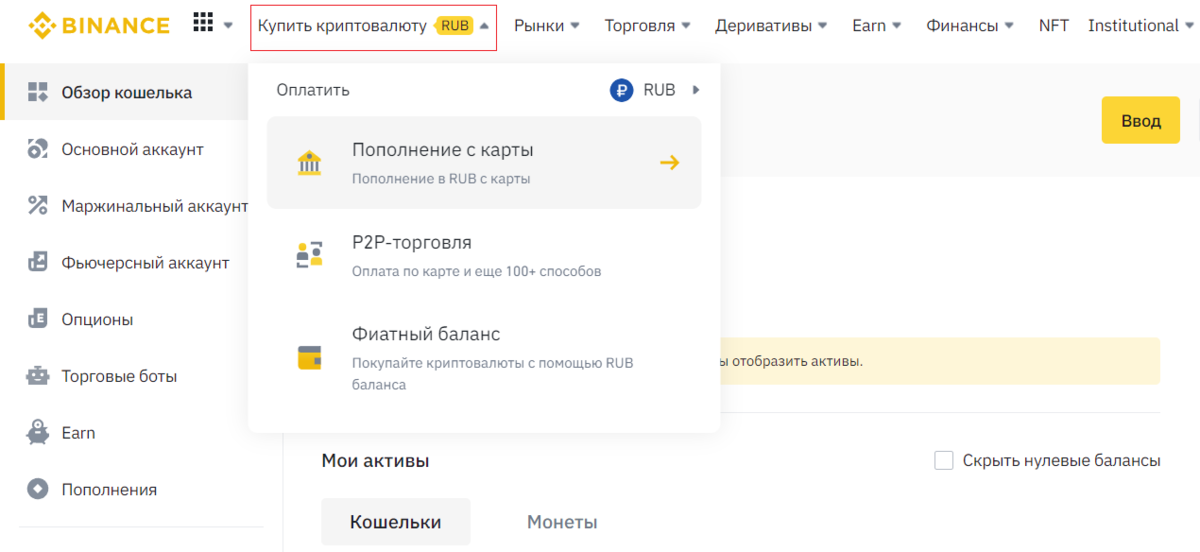Click Маржинальный аккаунт percent icon
This screenshot has height=552, width=1200.
38,206
